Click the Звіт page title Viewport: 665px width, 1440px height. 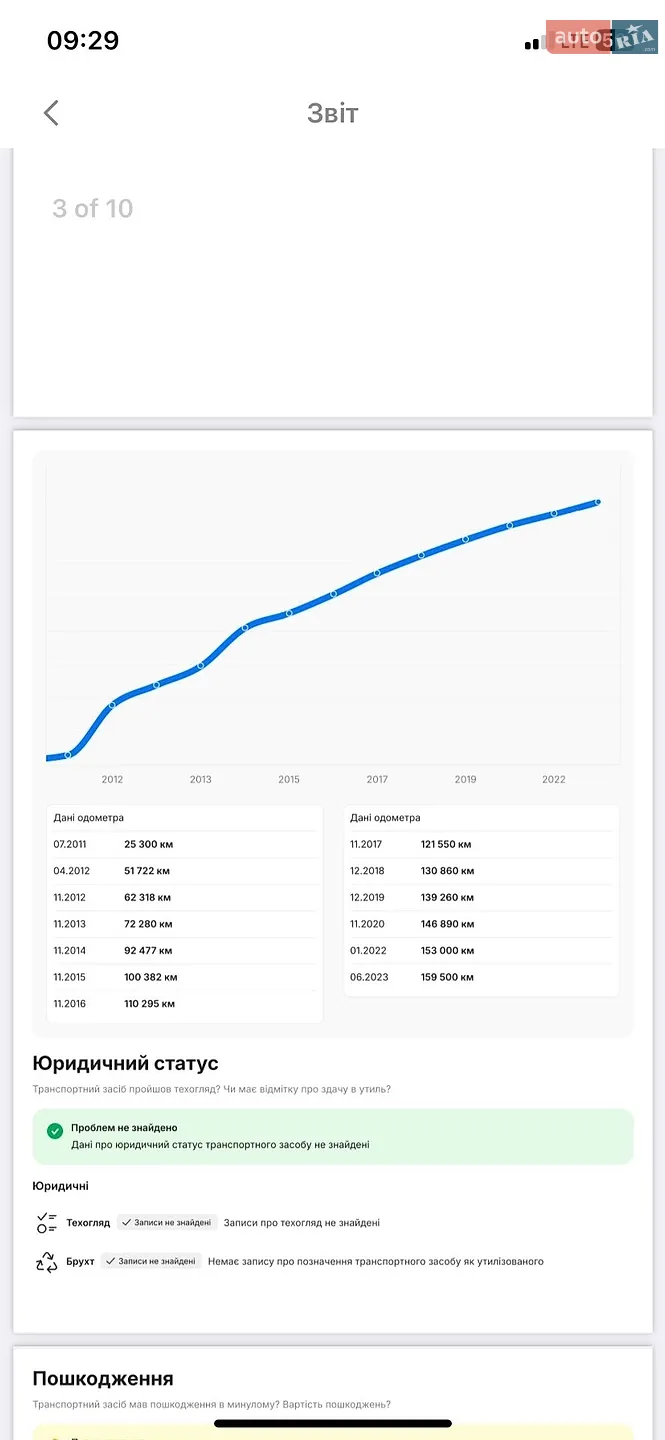pyautogui.click(x=332, y=113)
